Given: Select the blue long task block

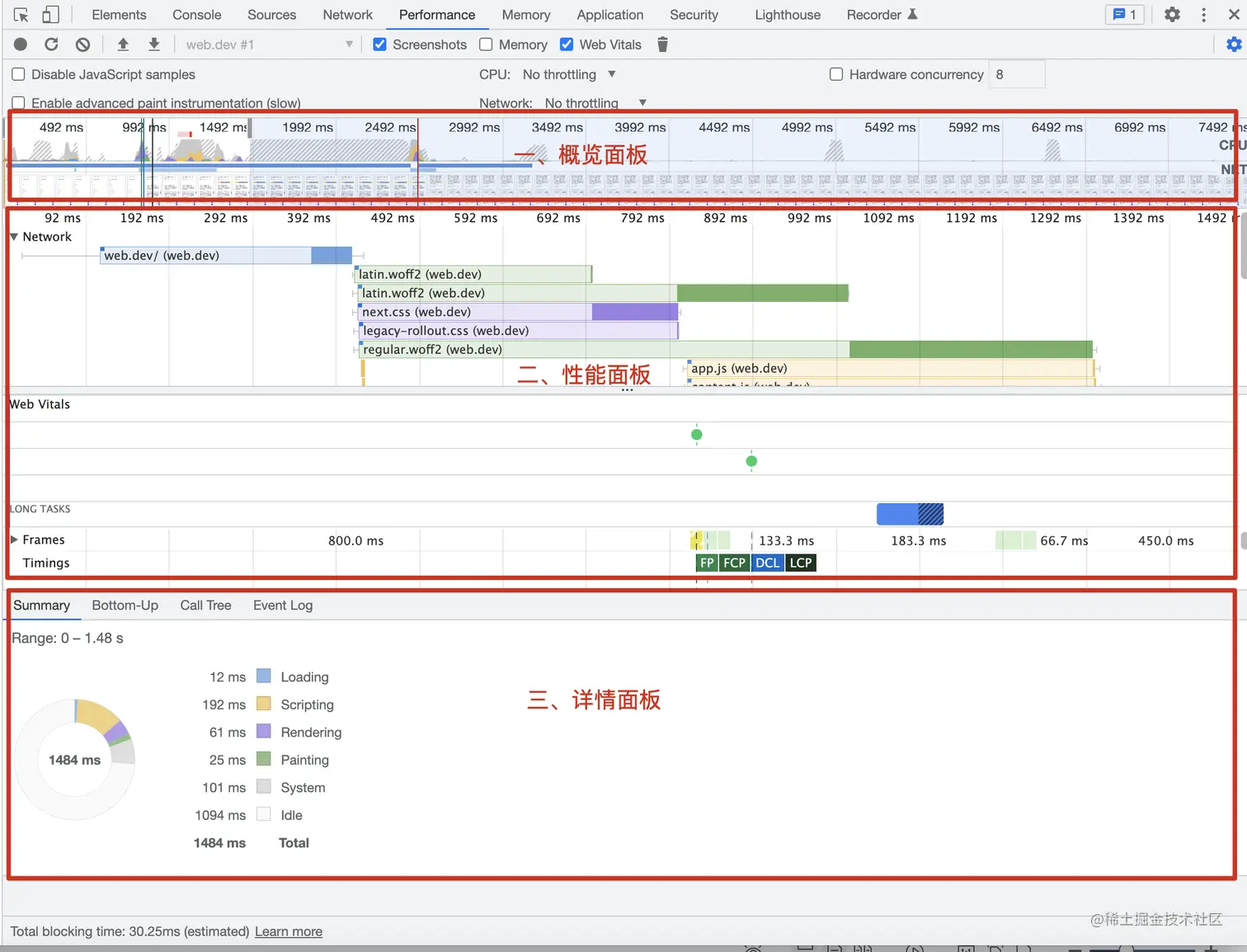Looking at the screenshot, I should 910,514.
